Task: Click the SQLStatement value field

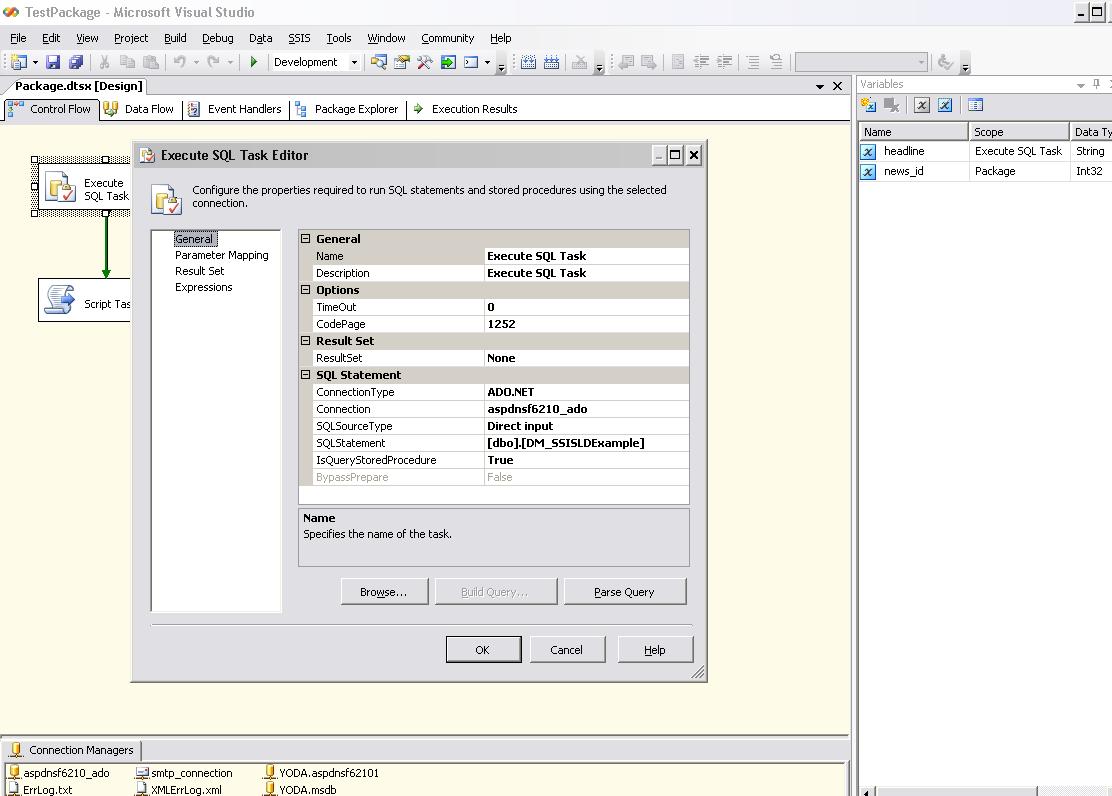Action: click(586, 443)
